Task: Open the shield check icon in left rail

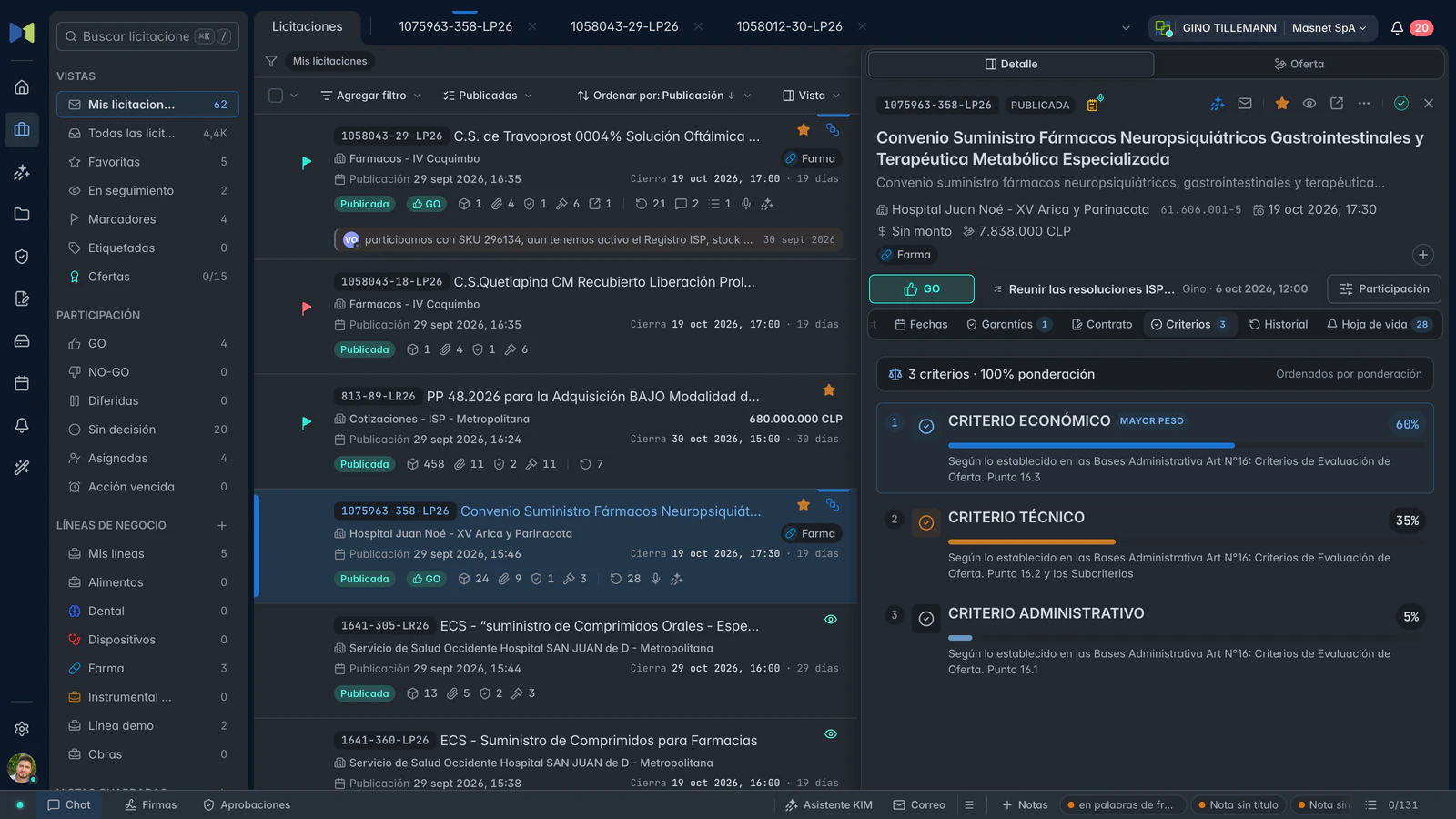Action: 22,257
